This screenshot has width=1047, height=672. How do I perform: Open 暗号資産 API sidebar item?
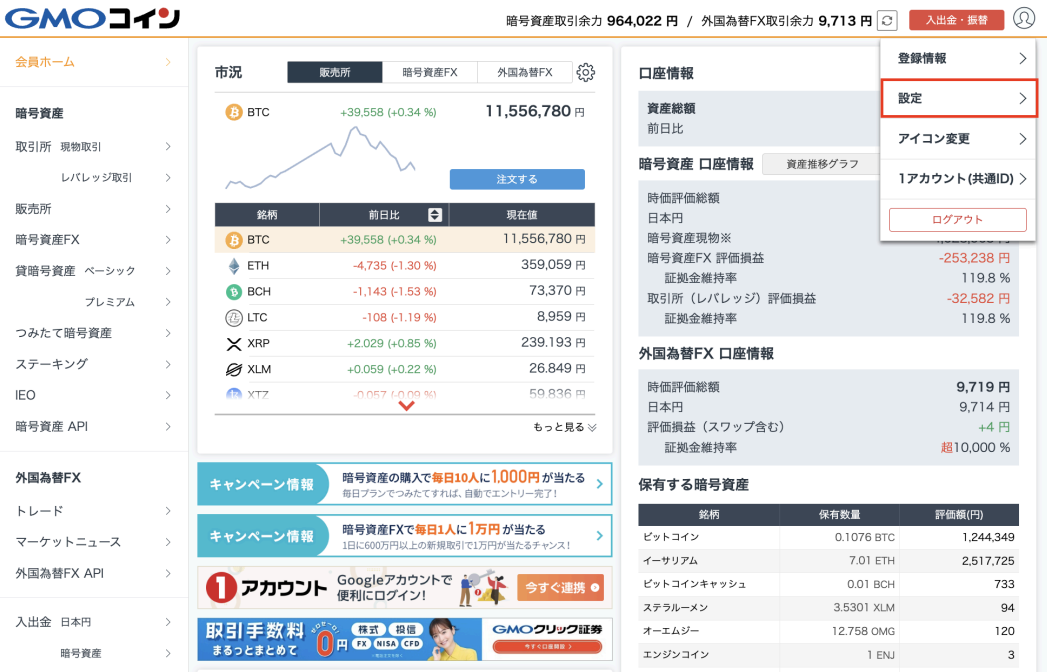93,426
